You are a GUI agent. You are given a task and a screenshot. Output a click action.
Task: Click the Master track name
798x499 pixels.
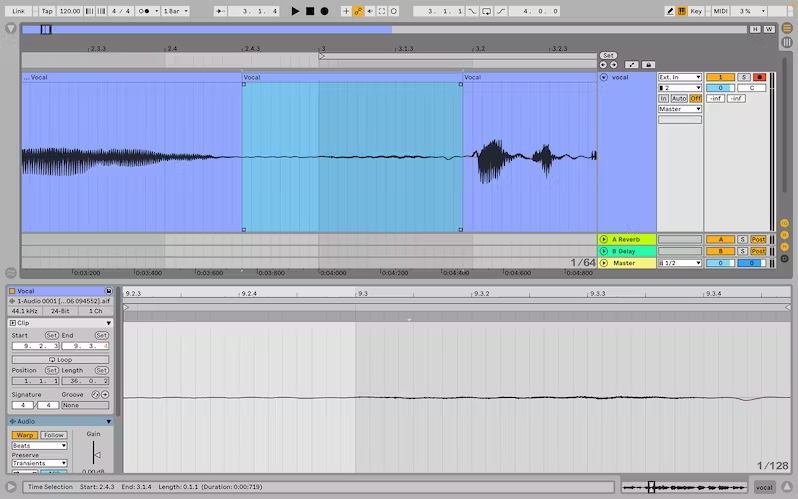[x=624, y=263]
